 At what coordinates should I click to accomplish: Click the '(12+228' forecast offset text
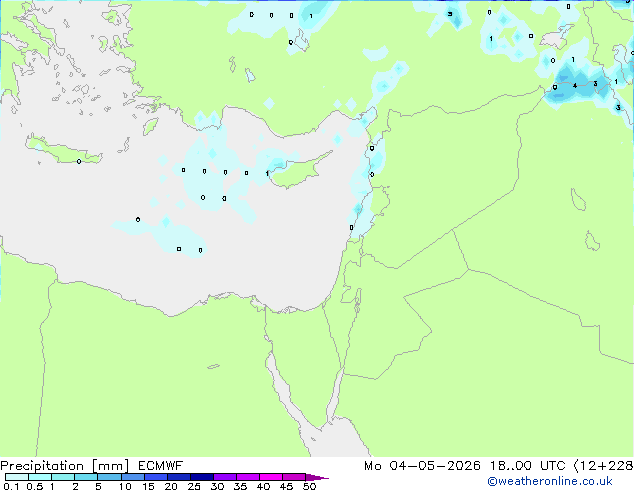[x=603, y=466]
